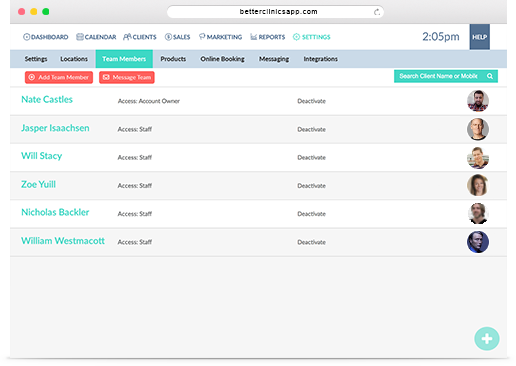
Task: Click Nate Castles avatar photo
Action: (x=478, y=101)
